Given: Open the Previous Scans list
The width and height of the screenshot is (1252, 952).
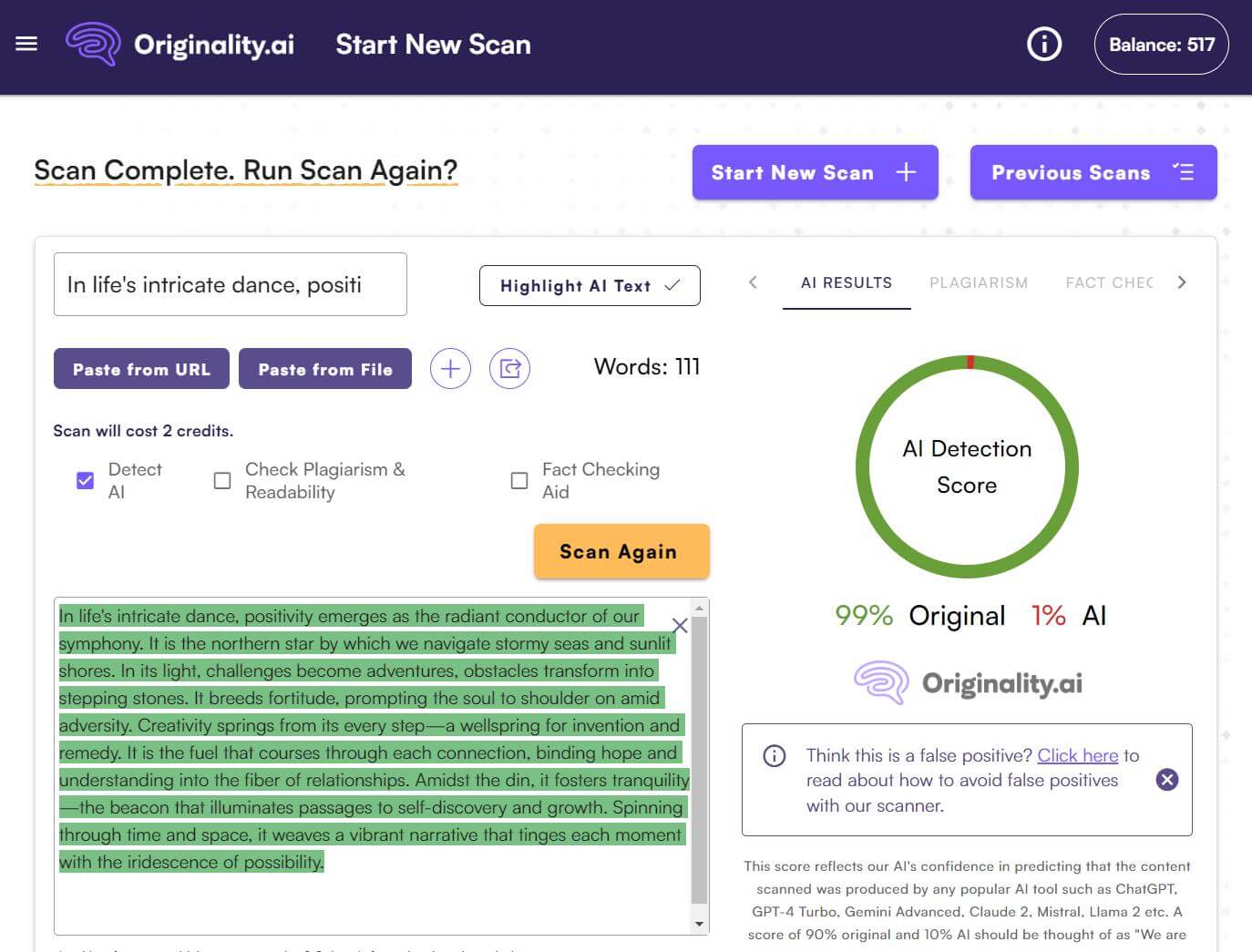Looking at the screenshot, I should (1093, 172).
